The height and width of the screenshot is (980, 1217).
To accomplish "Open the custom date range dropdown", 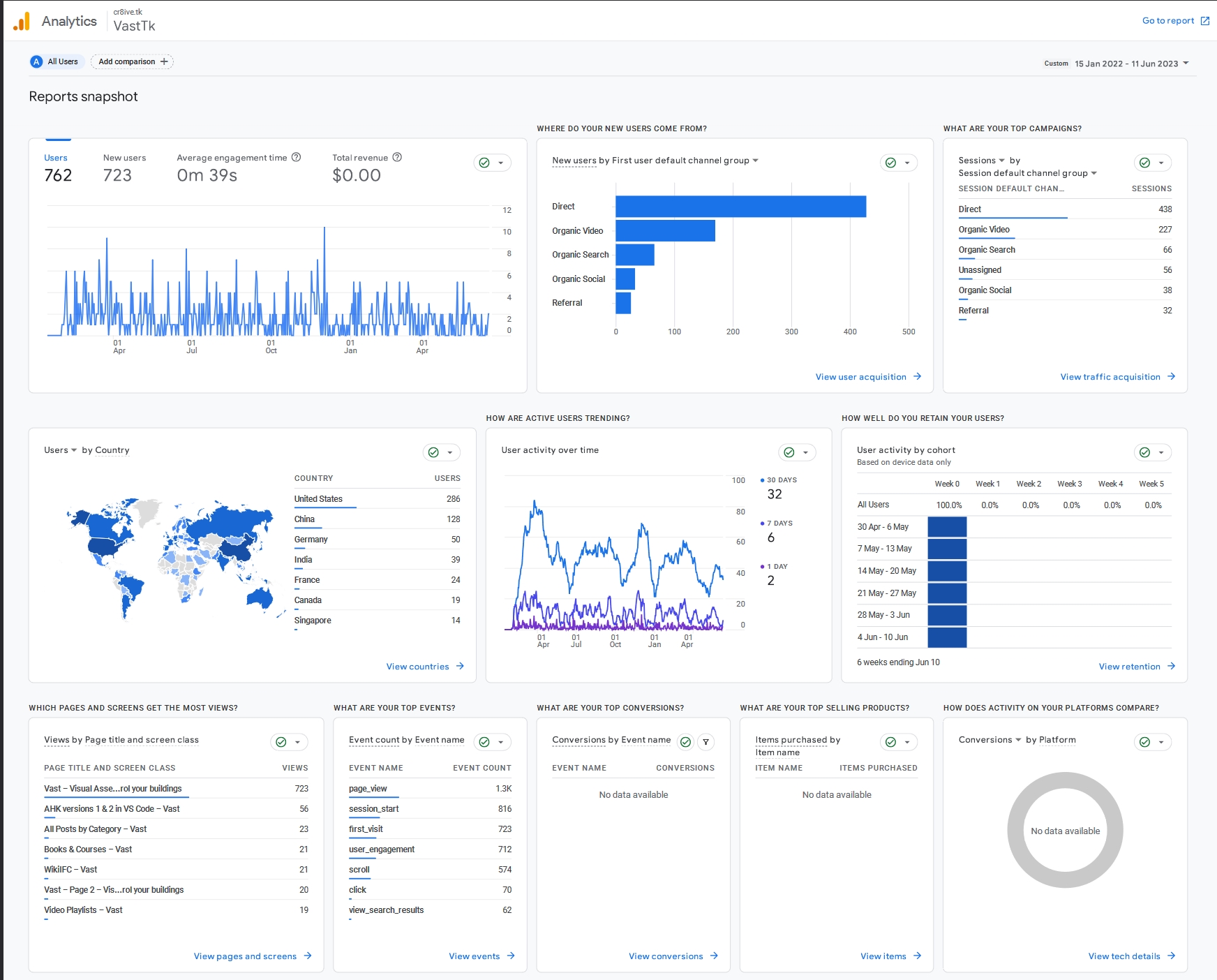I will tap(1130, 64).
